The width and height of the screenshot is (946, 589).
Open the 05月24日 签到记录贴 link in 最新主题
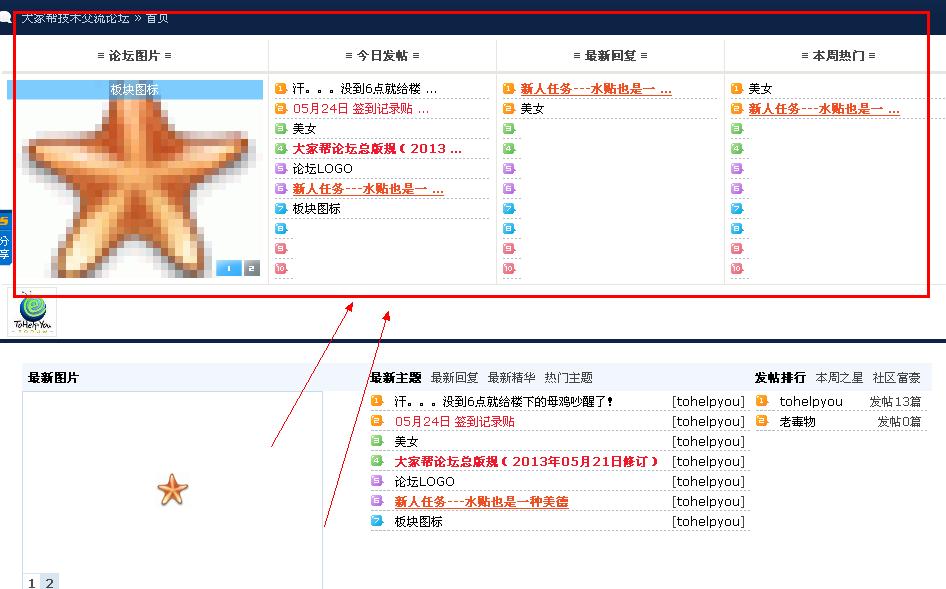point(454,422)
